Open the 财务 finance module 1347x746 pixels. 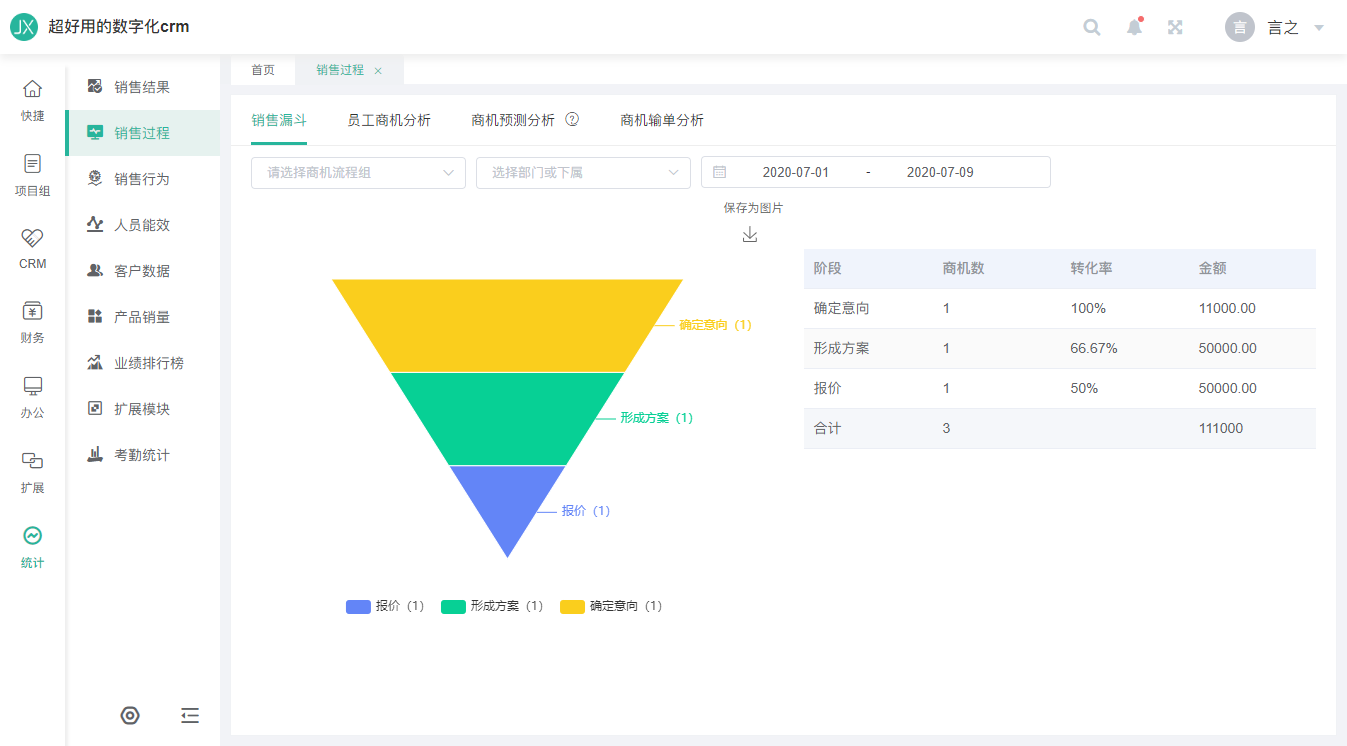point(33,323)
